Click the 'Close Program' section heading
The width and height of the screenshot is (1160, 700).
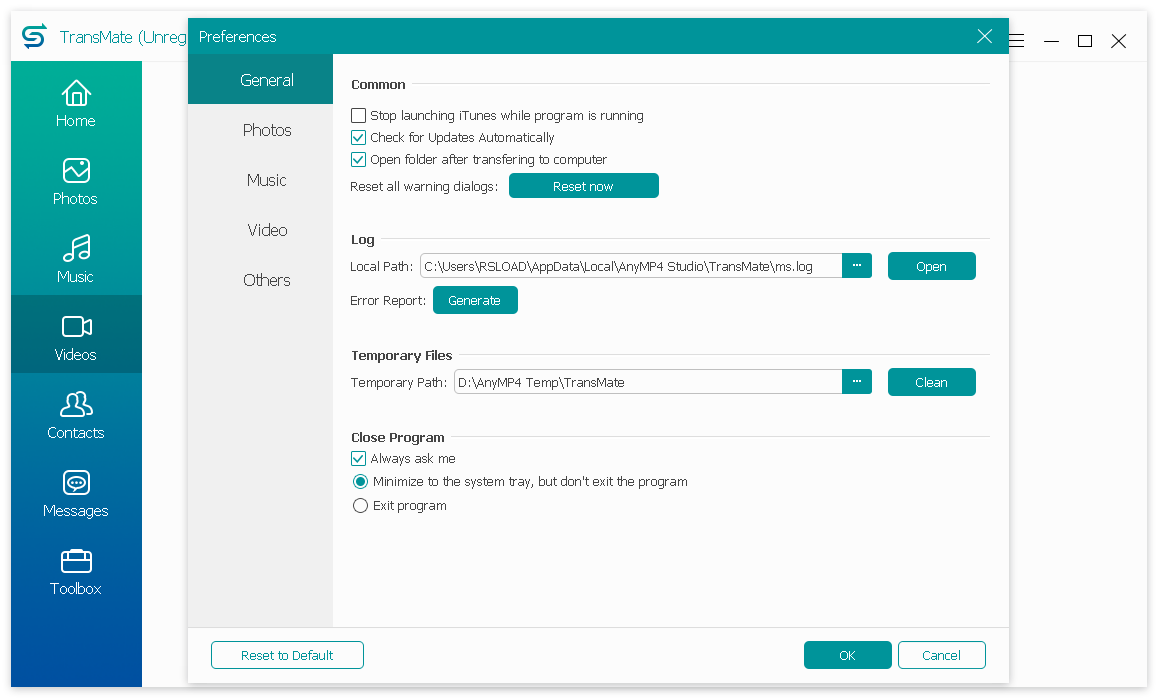pyautogui.click(x=398, y=437)
